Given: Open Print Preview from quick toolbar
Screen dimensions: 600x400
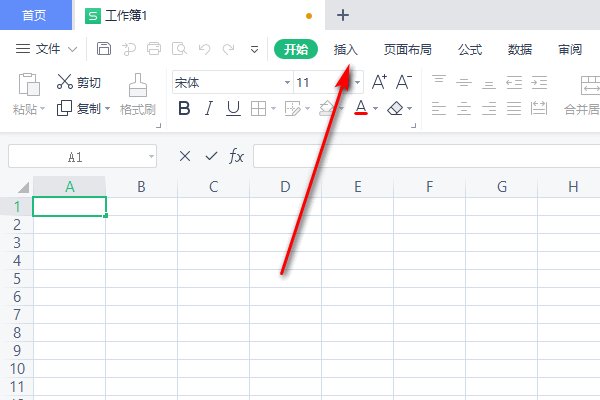Looking at the screenshot, I should pyautogui.click(x=179, y=49).
